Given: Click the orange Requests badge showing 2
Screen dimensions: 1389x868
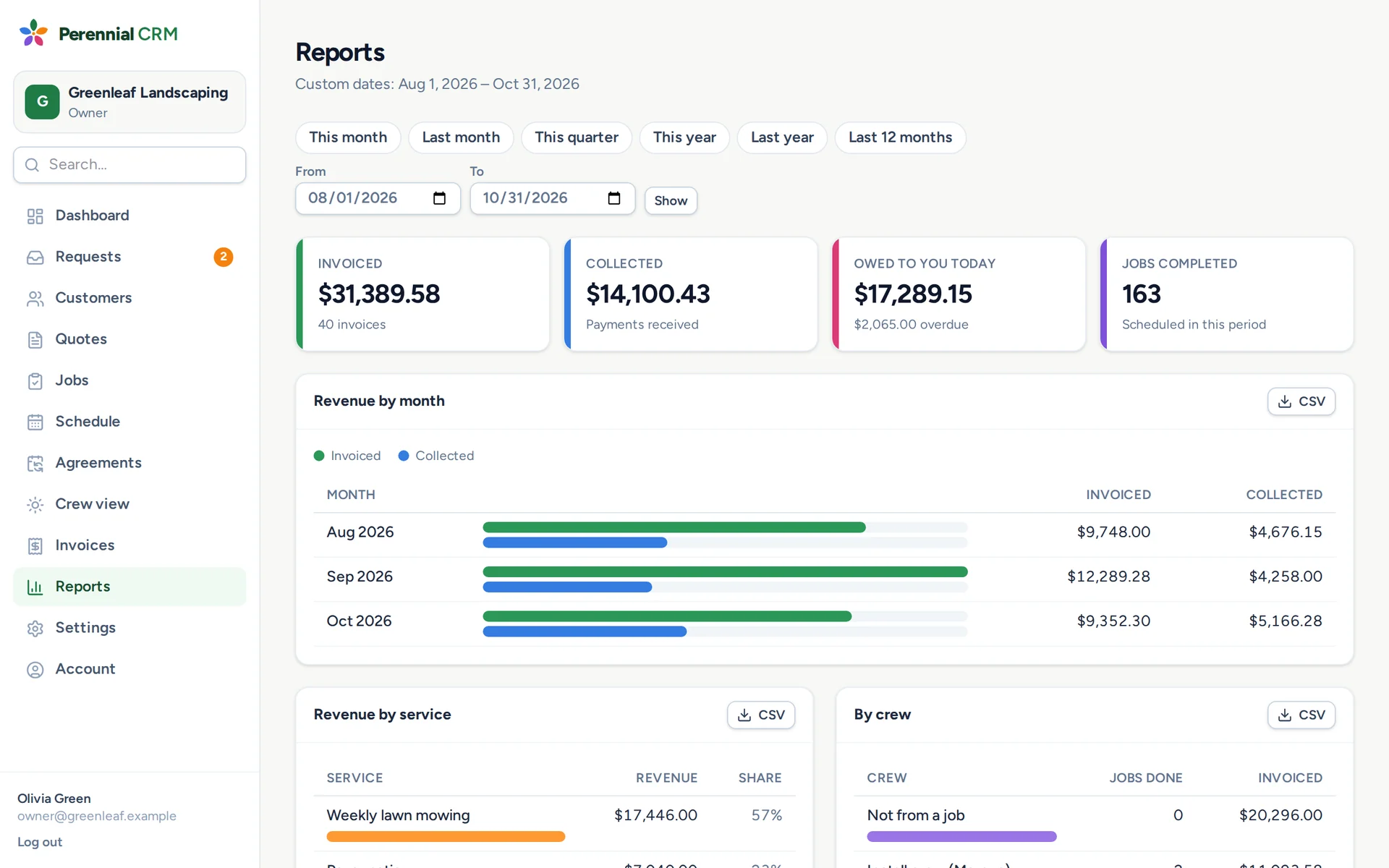Looking at the screenshot, I should 224,257.
